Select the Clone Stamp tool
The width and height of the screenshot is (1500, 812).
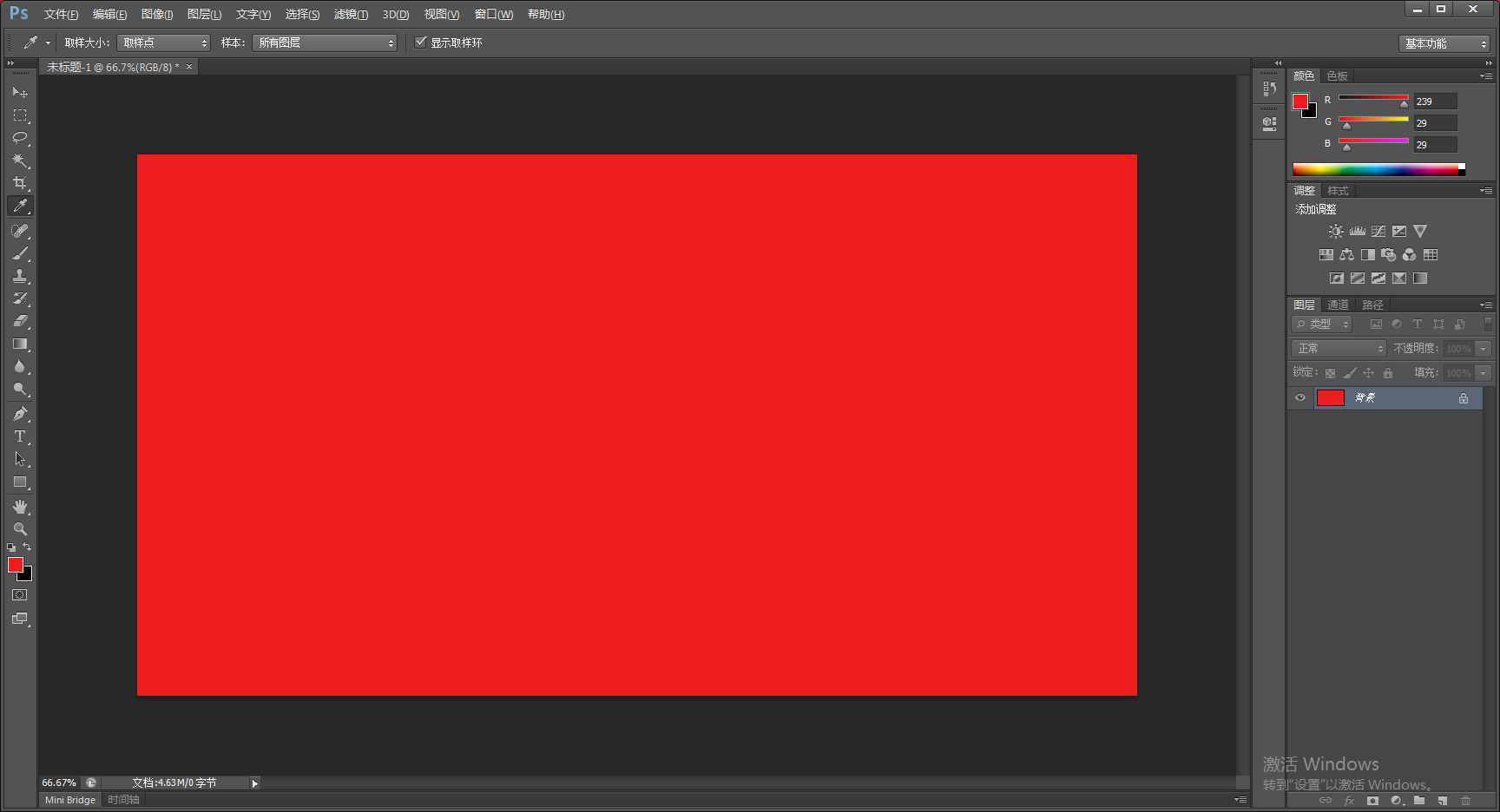[20, 276]
